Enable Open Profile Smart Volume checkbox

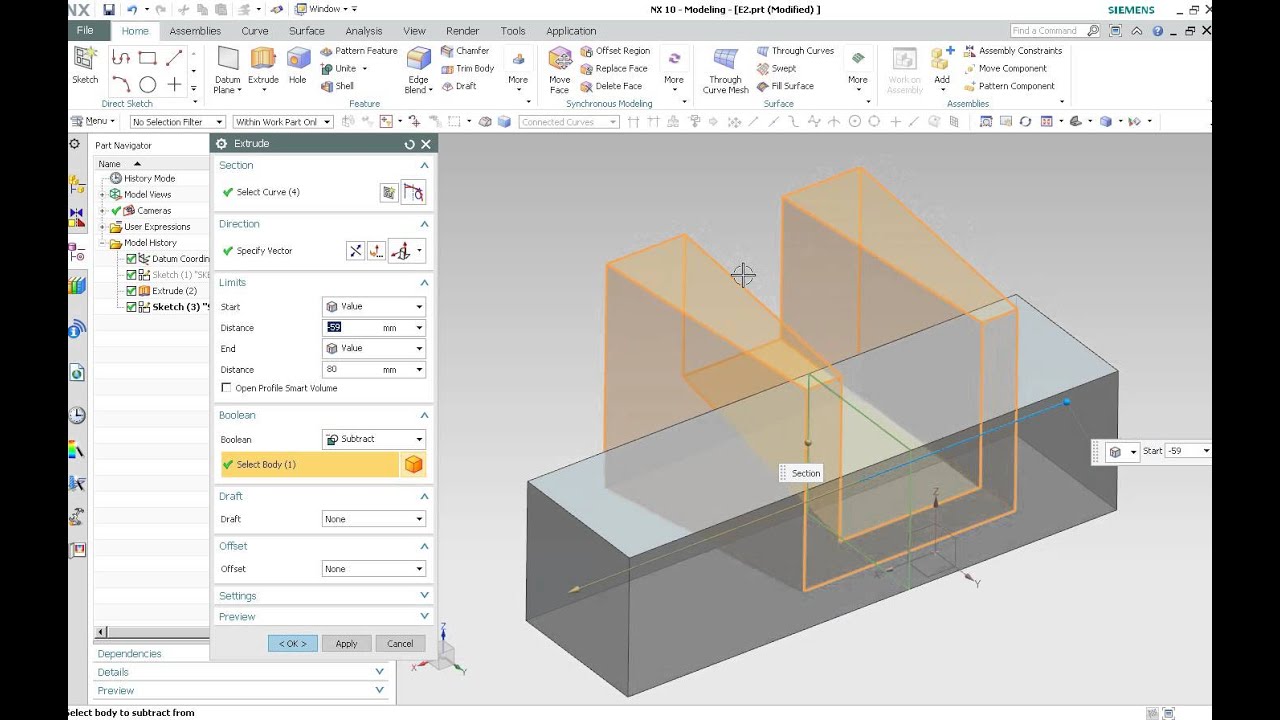[226, 388]
